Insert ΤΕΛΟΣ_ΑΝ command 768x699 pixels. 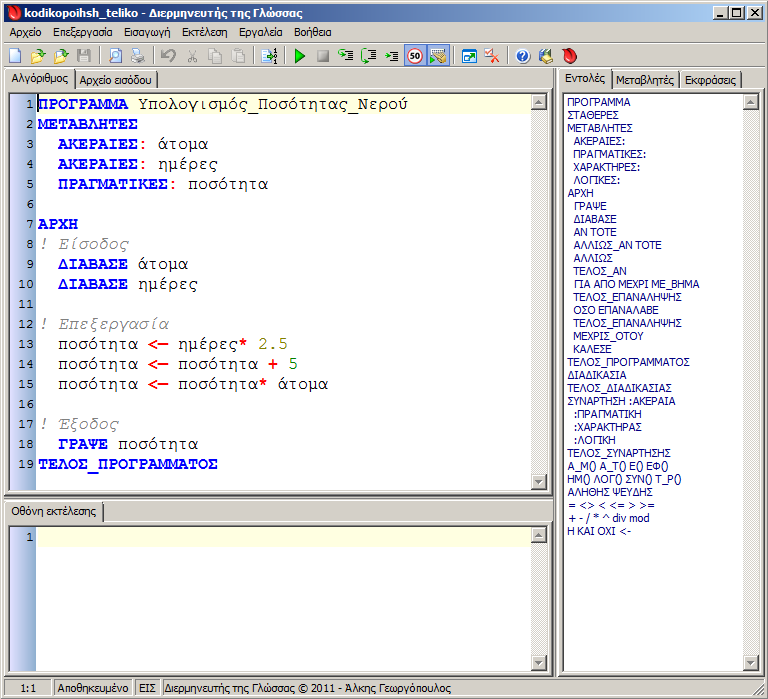(x=600, y=271)
